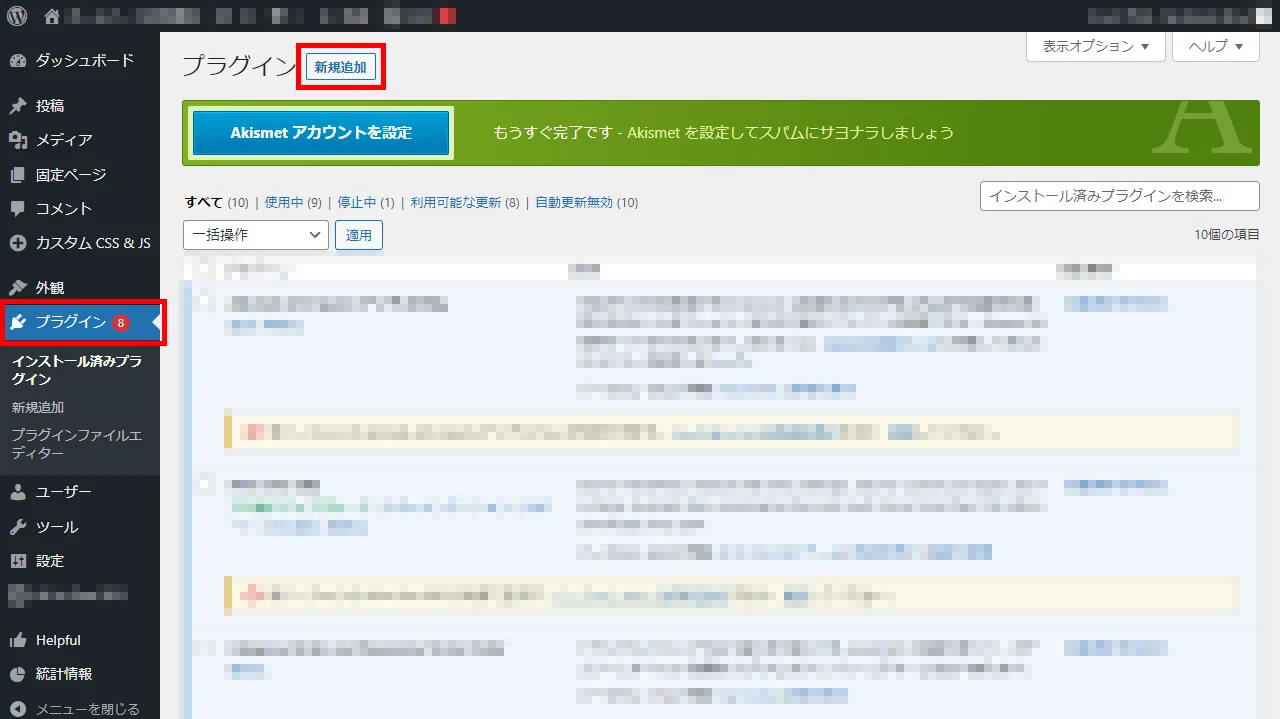
Task: Click the Akismet アカウントを設定 button
Action: pyautogui.click(x=321, y=132)
